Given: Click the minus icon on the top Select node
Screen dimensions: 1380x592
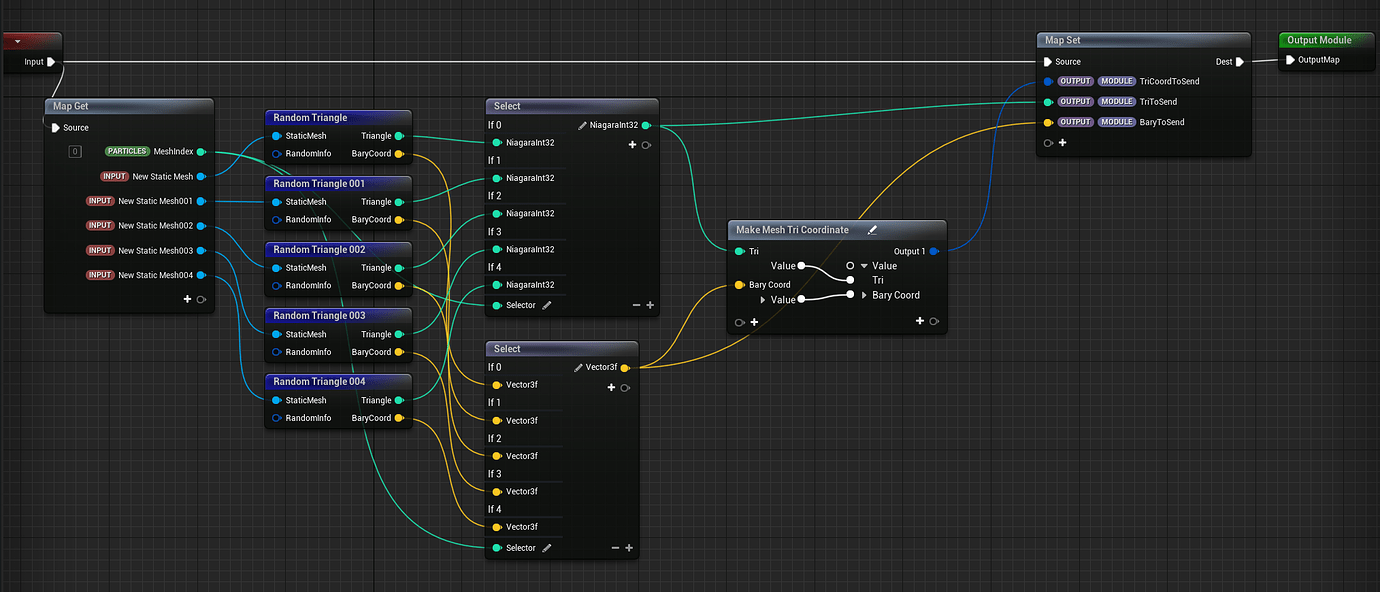Looking at the screenshot, I should tap(637, 304).
